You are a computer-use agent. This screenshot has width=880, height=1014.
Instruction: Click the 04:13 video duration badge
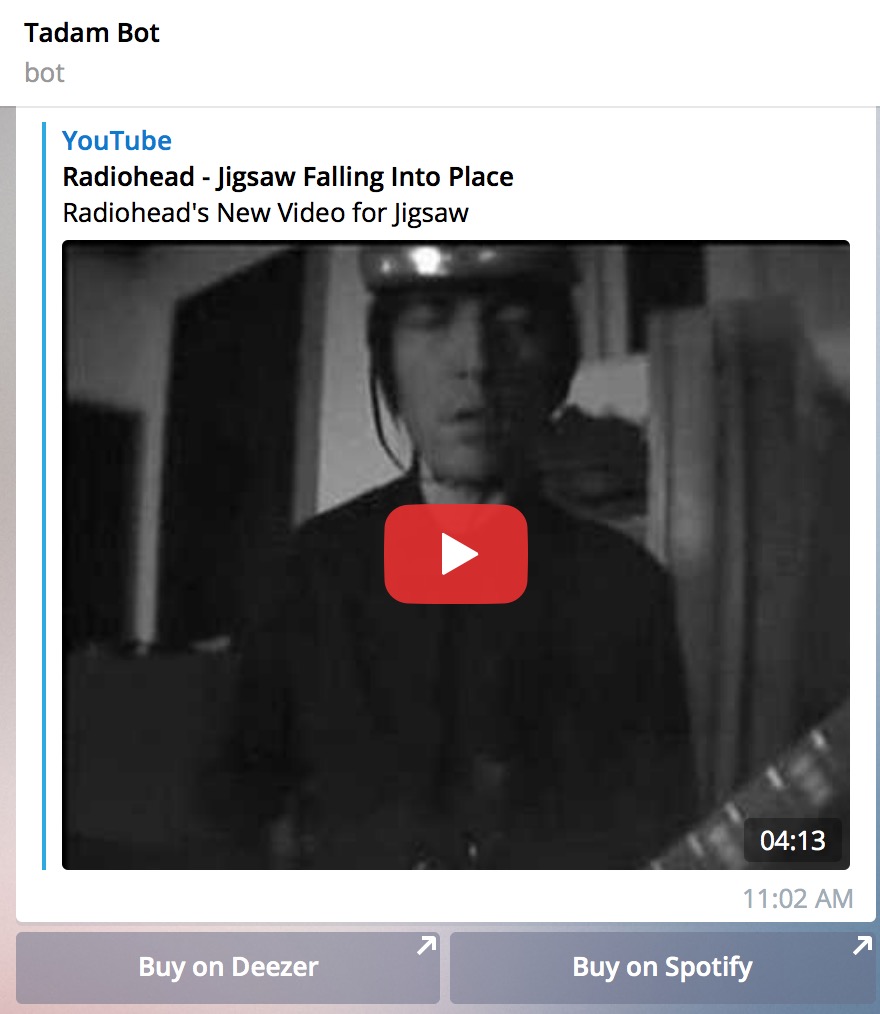pos(793,840)
